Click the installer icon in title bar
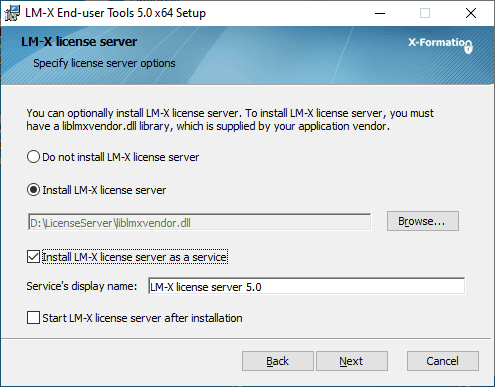 [x=12, y=13]
